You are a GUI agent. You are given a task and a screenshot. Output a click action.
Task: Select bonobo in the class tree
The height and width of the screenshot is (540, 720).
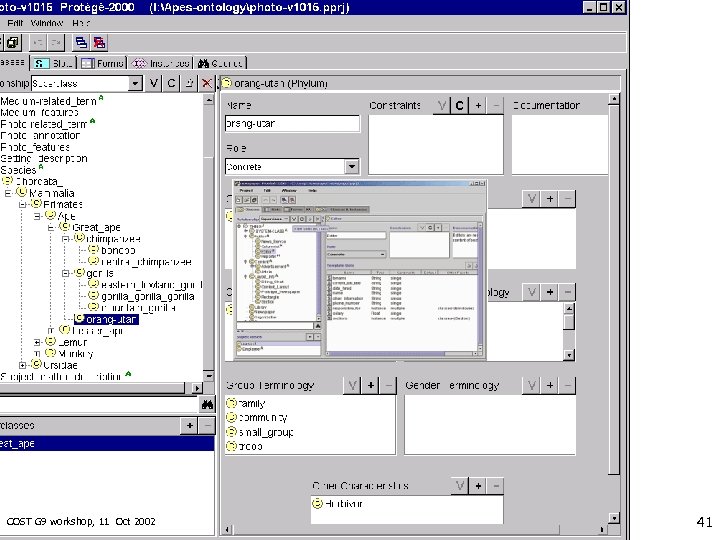pyautogui.click(x=118, y=251)
